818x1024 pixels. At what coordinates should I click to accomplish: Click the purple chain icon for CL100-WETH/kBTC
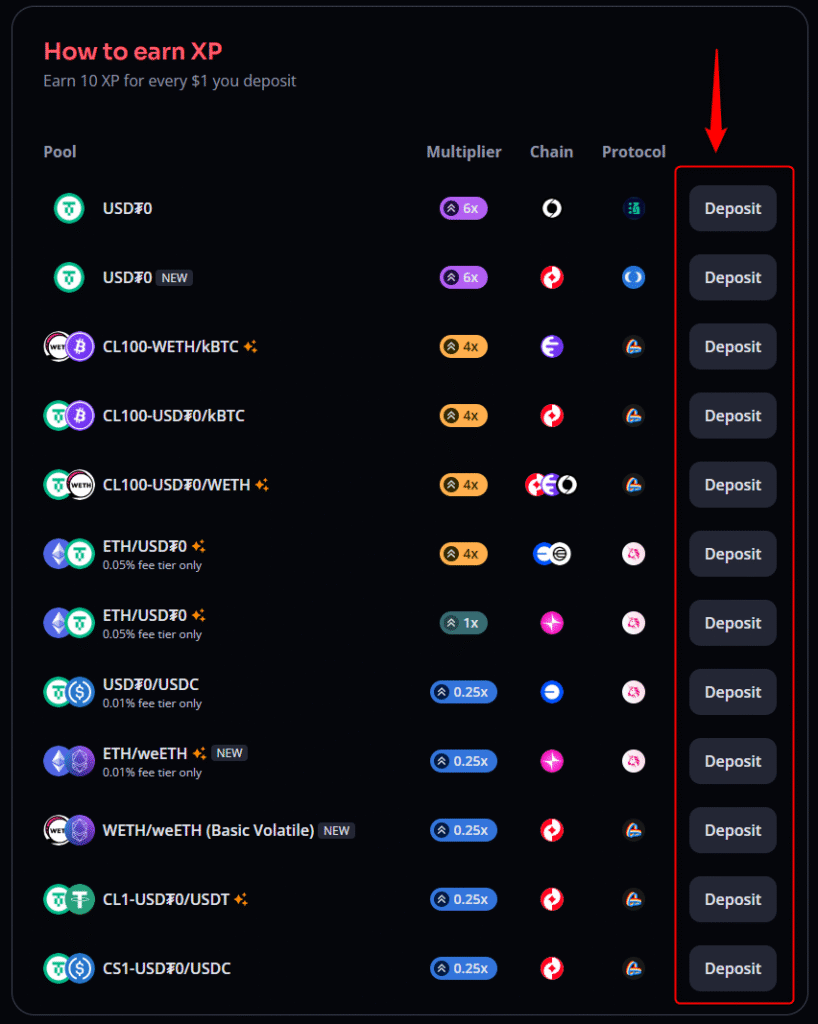point(552,346)
